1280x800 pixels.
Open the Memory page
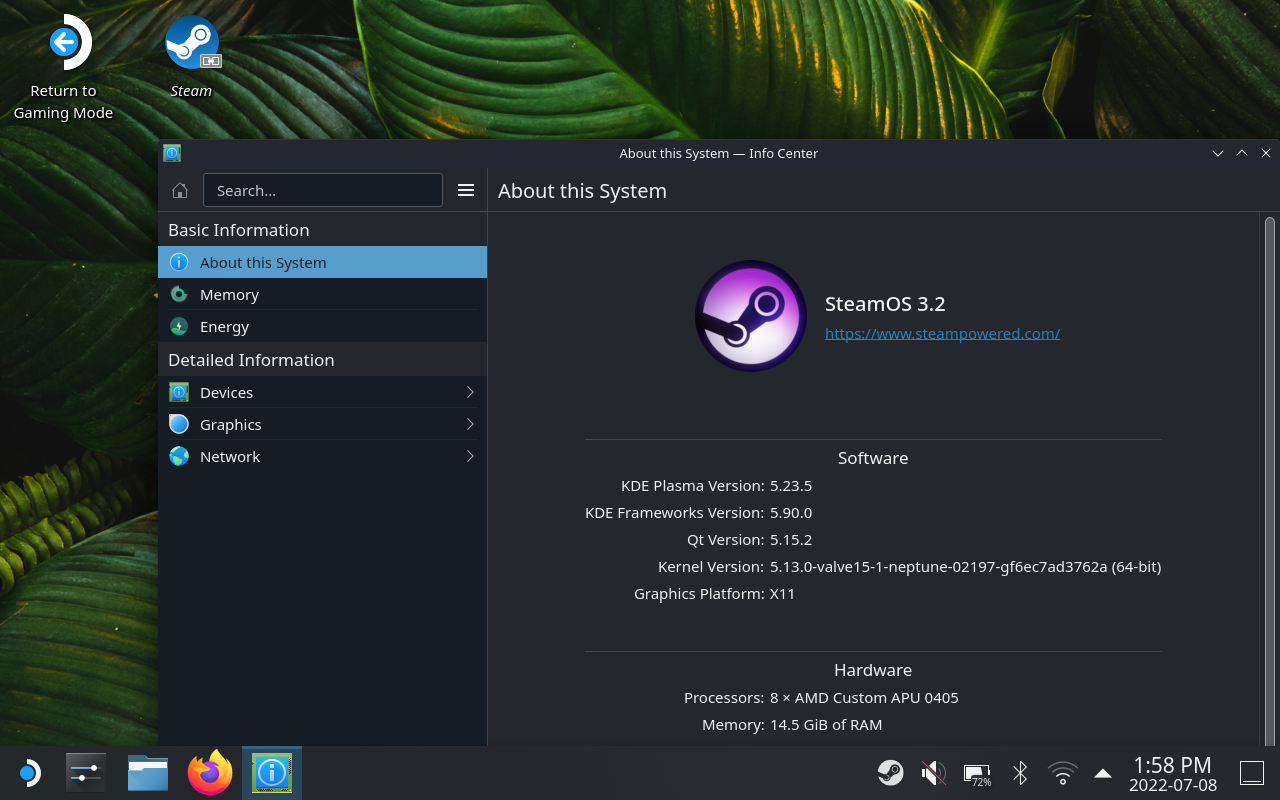[x=322, y=294]
